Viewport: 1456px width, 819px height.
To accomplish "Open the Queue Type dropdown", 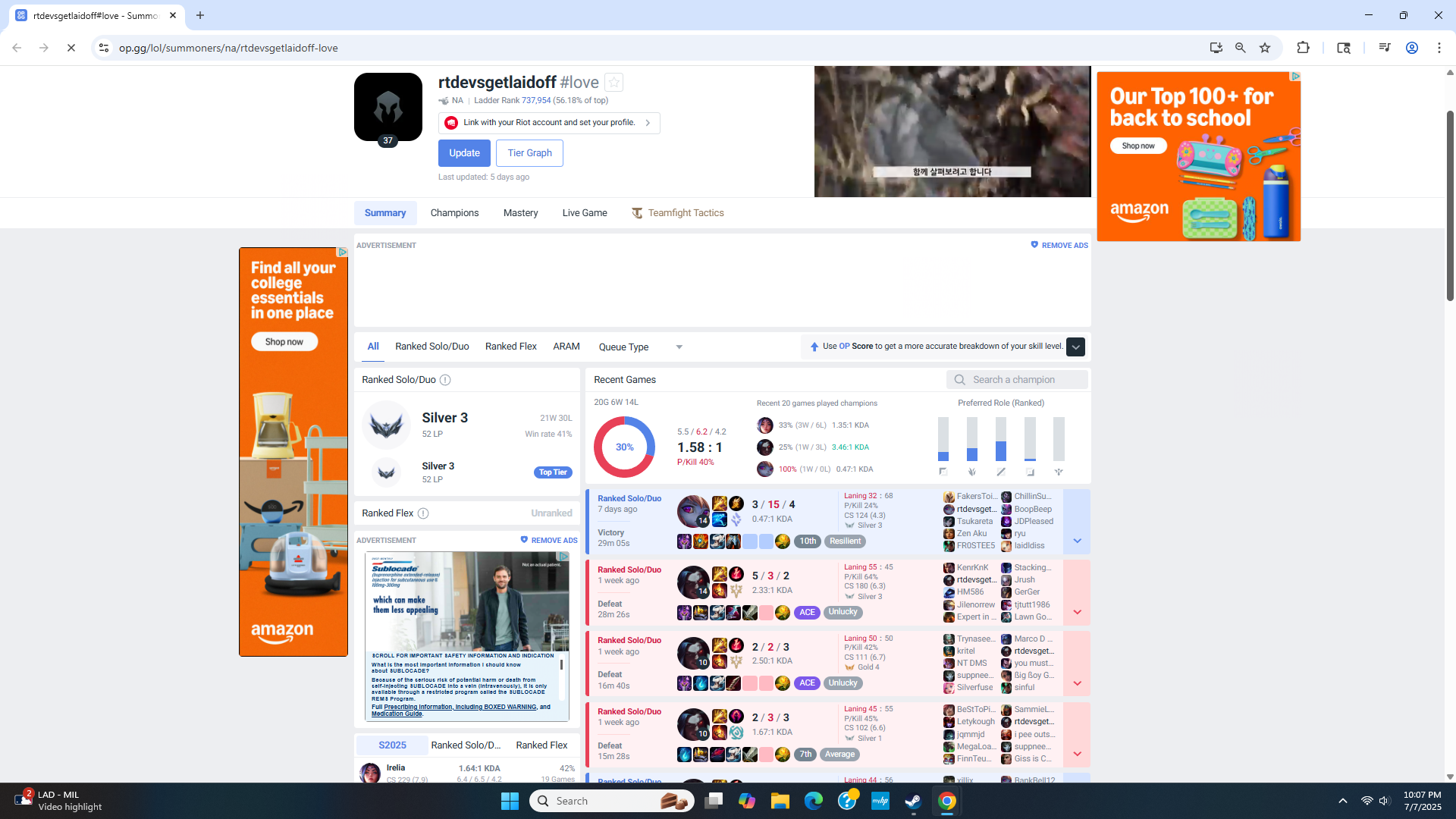I will (641, 347).
